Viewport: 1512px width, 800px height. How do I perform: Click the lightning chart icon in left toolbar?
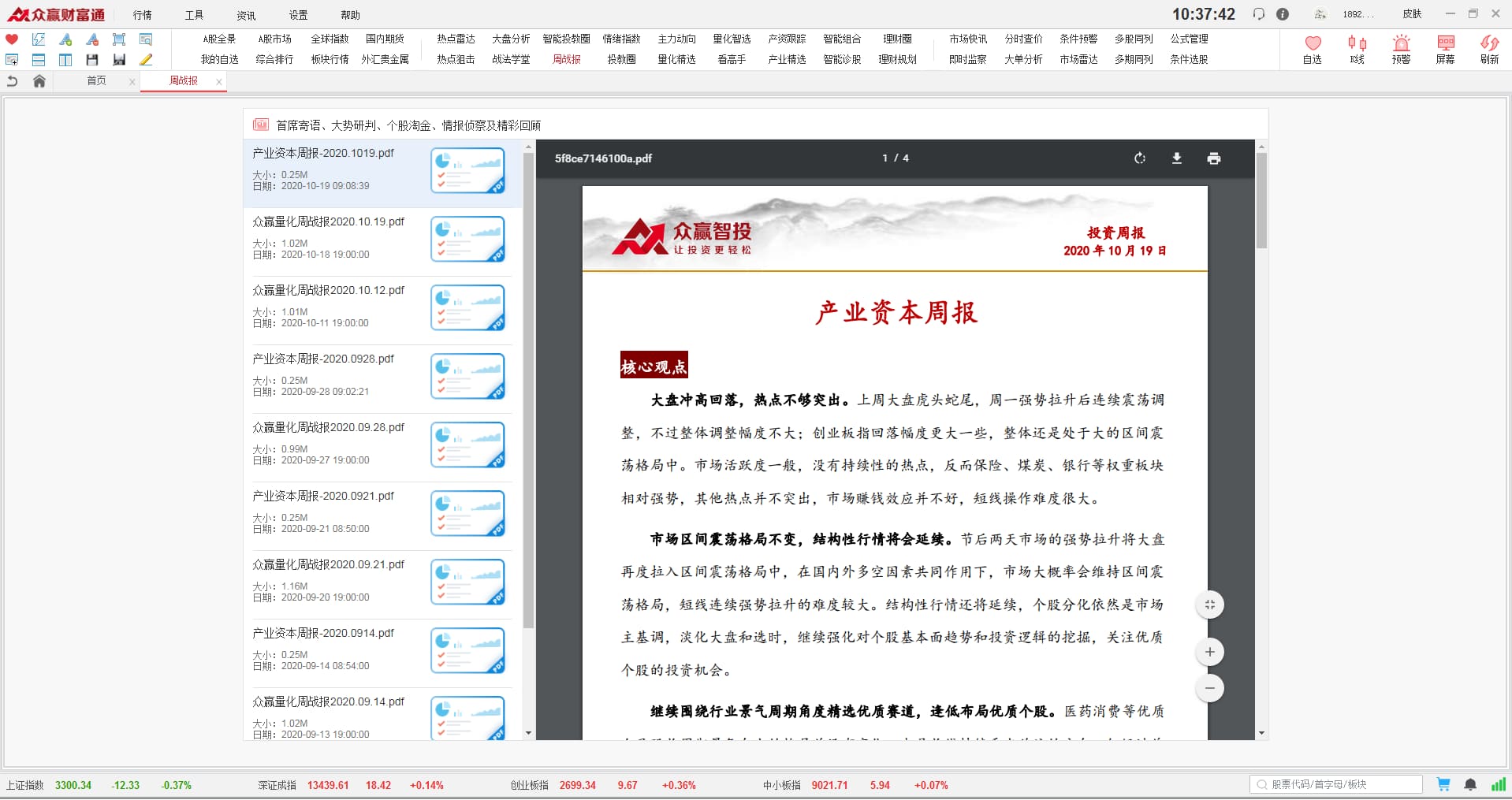tap(39, 39)
